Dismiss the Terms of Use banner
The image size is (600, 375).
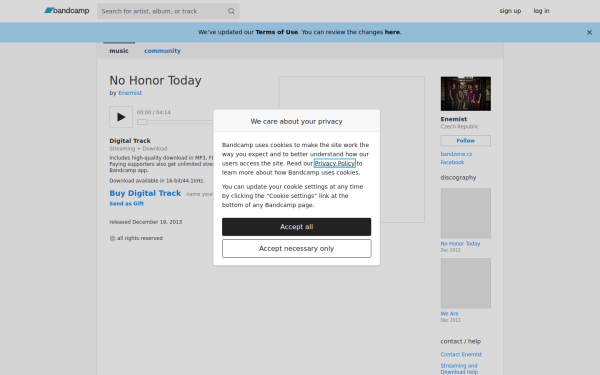click(589, 33)
